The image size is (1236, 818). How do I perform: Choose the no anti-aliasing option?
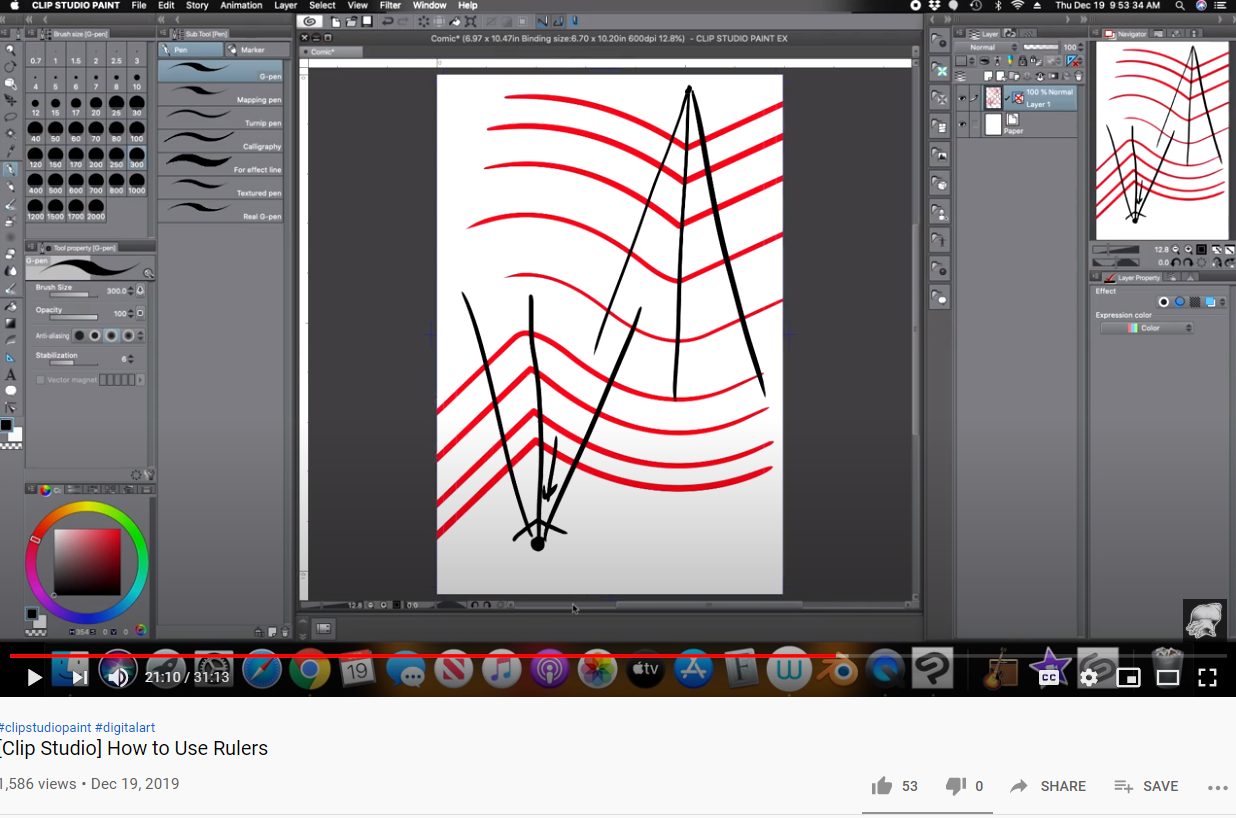coord(79,336)
